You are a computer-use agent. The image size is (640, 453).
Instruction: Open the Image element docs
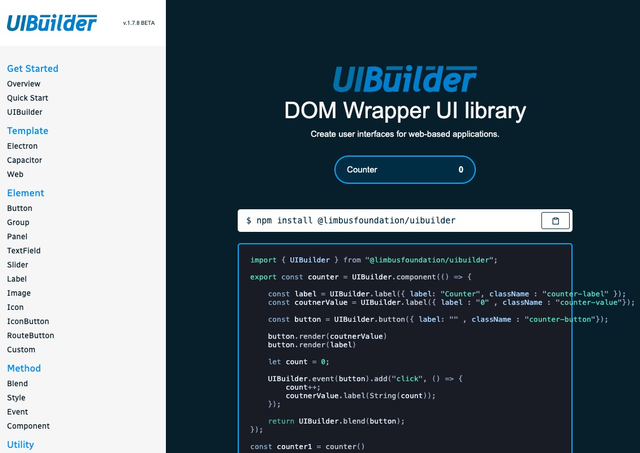click(x=19, y=293)
